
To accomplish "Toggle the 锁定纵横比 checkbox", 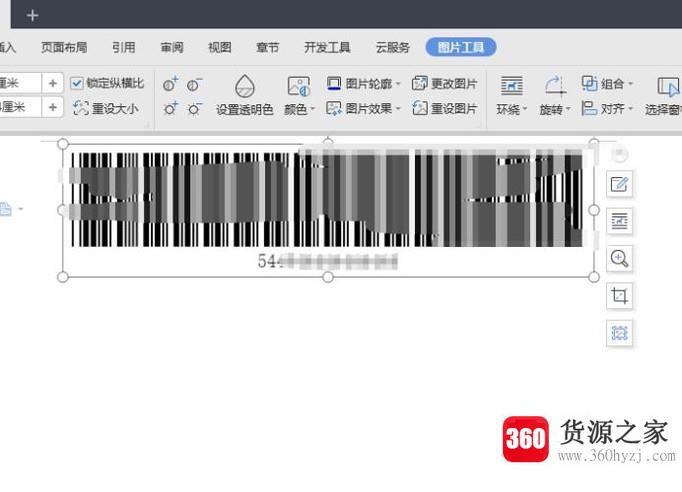I will tap(77, 83).
